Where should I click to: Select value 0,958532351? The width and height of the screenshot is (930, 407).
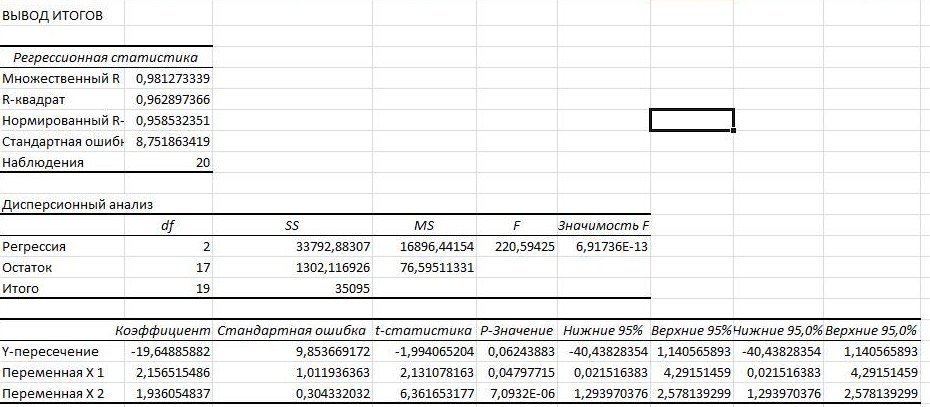(168, 120)
